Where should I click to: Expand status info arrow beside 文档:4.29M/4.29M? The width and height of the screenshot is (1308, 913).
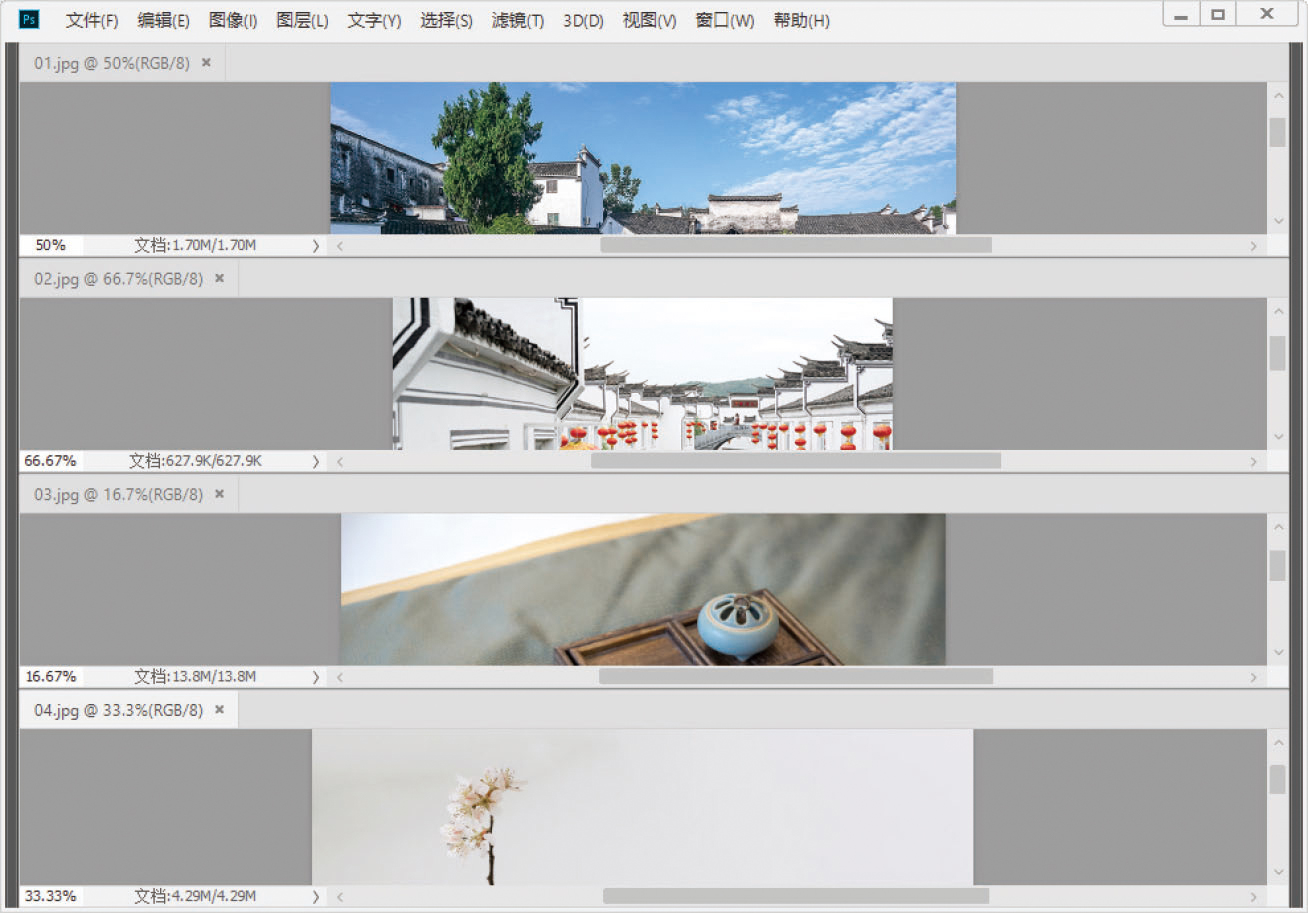click(x=316, y=896)
